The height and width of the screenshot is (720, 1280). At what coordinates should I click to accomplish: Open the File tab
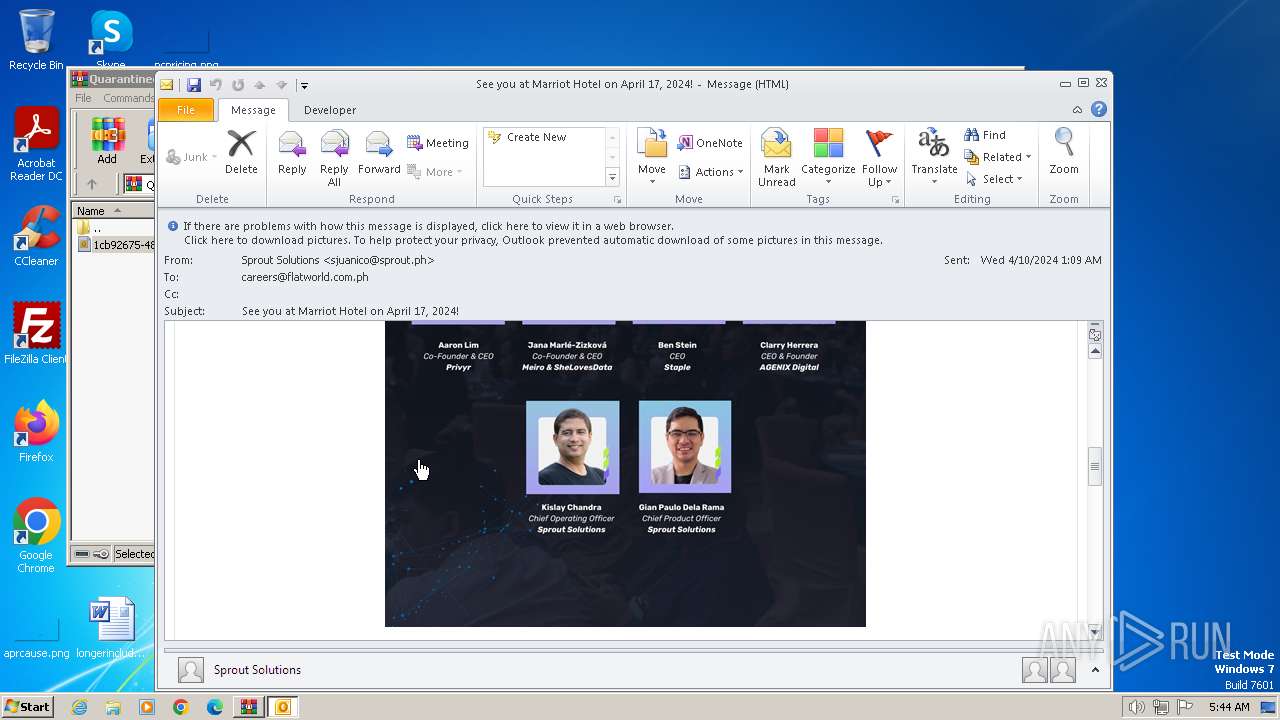pyautogui.click(x=186, y=110)
